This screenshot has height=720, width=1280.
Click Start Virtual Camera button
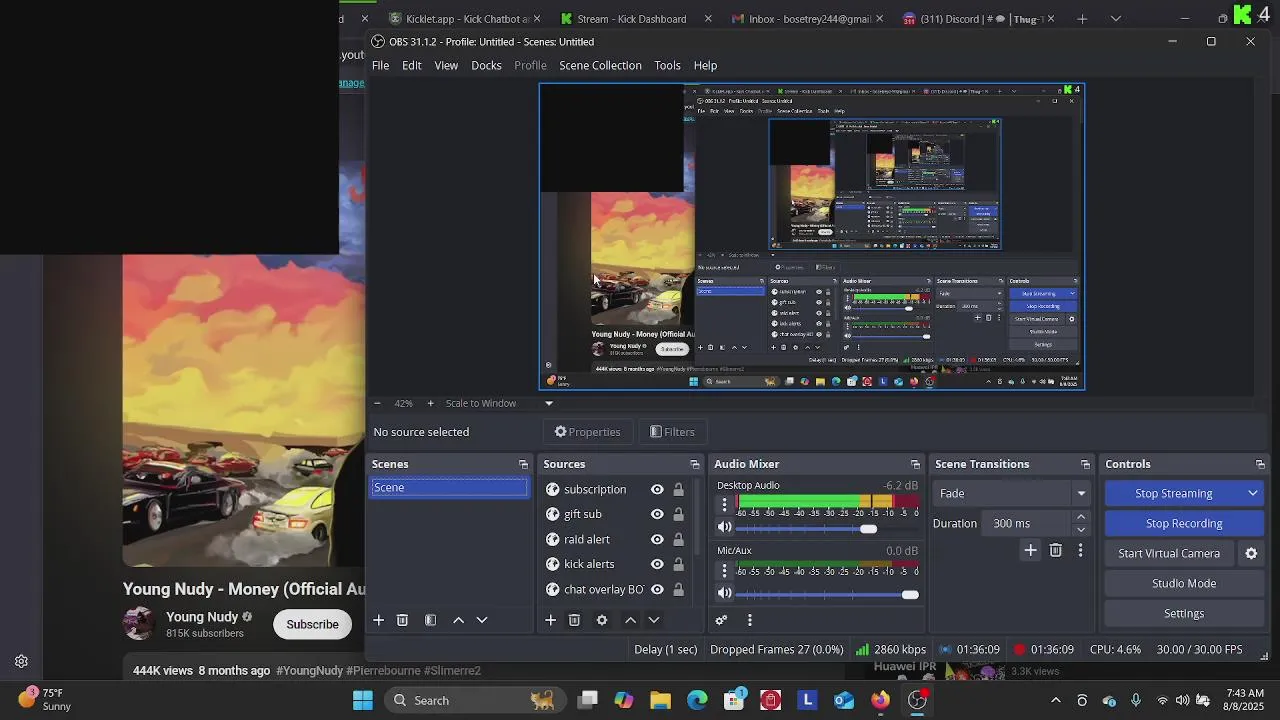1168,553
